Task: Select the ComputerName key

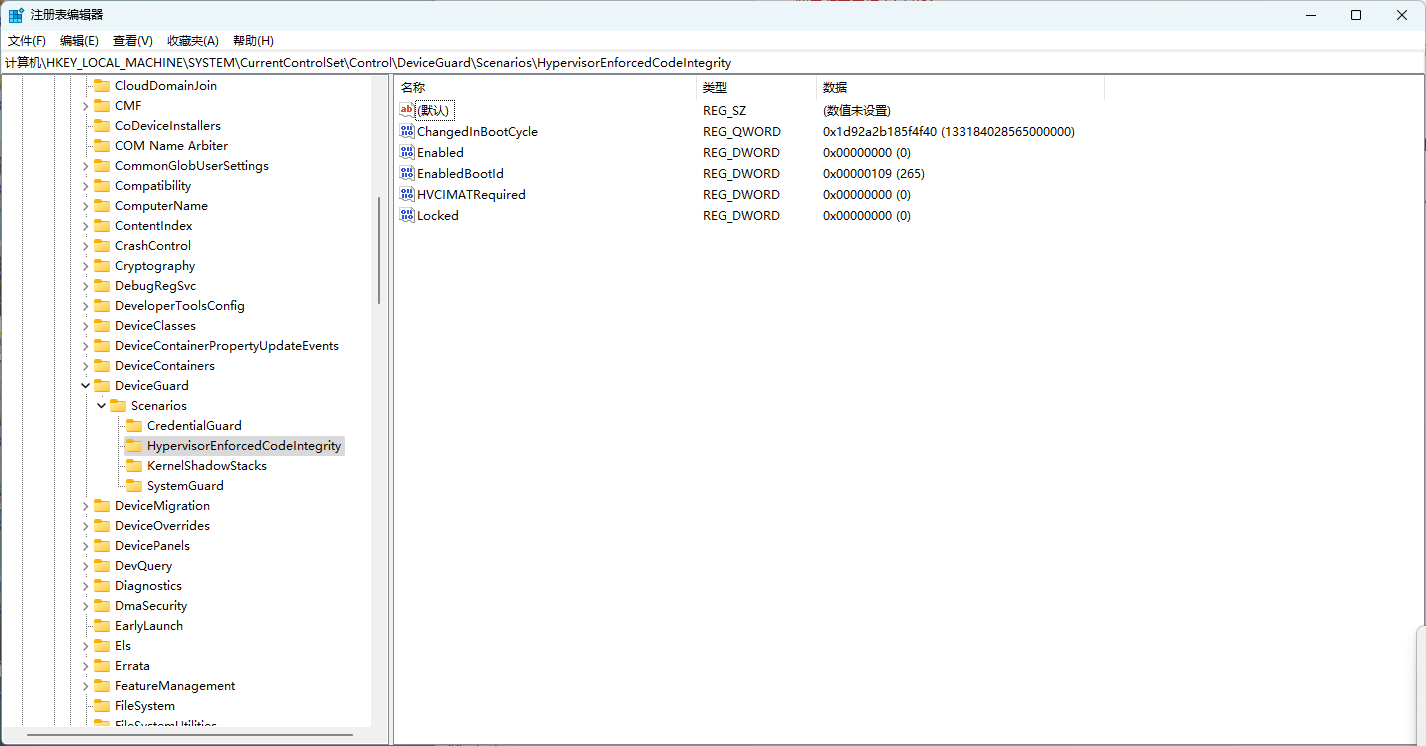Action: click(x=161, y=205)
